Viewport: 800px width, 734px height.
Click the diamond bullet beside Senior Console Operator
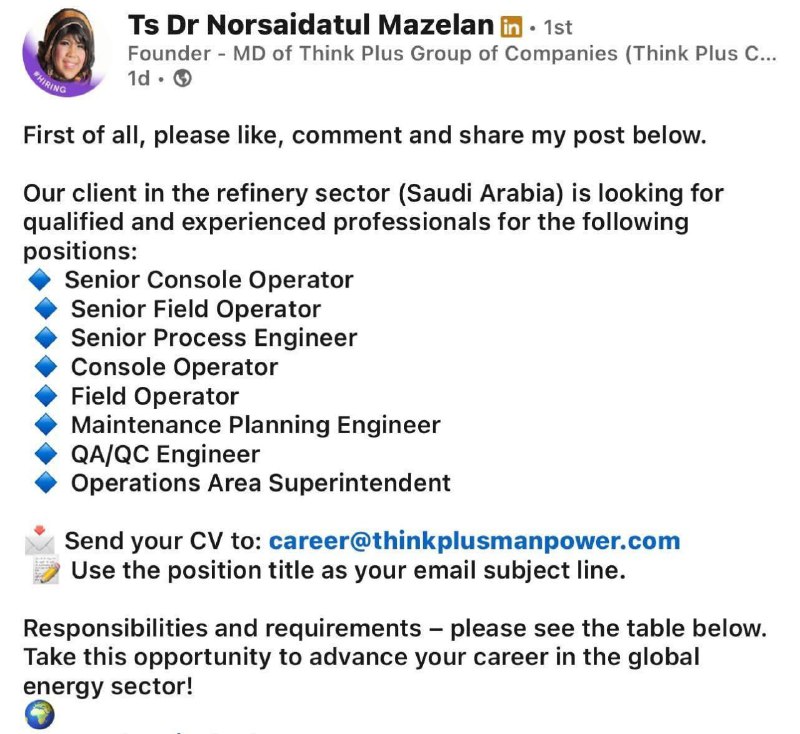(x=39, y=280)
